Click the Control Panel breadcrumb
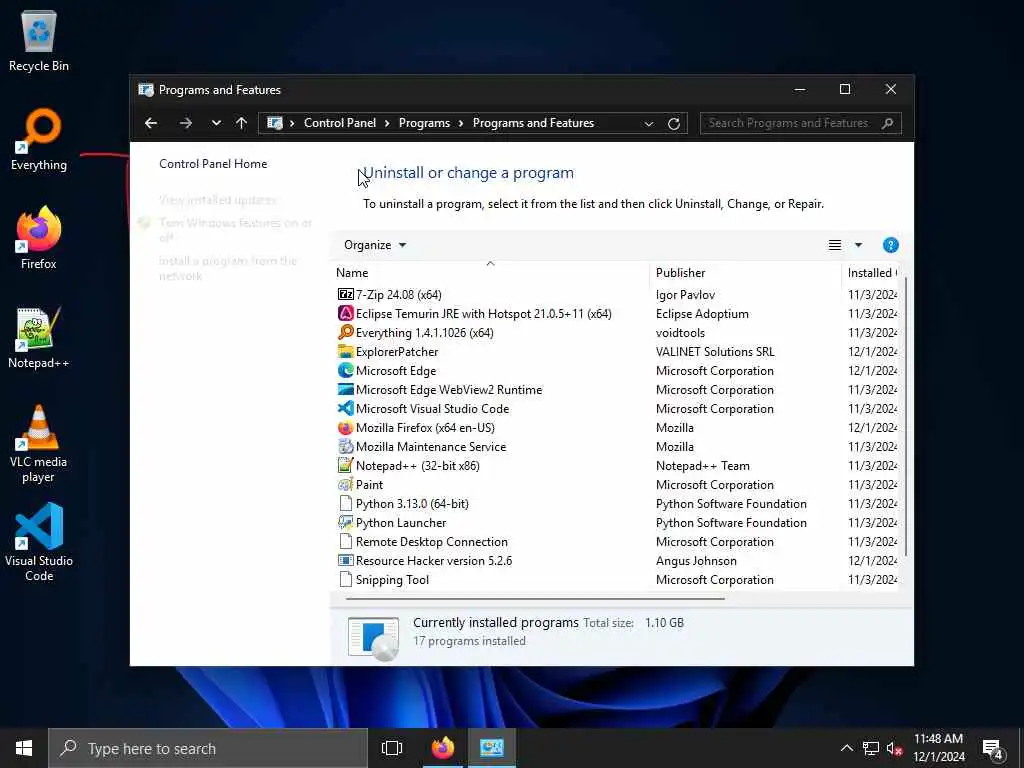Viewport: 1024px width, 768px height. pyautogui.click(x=340, y=123)
